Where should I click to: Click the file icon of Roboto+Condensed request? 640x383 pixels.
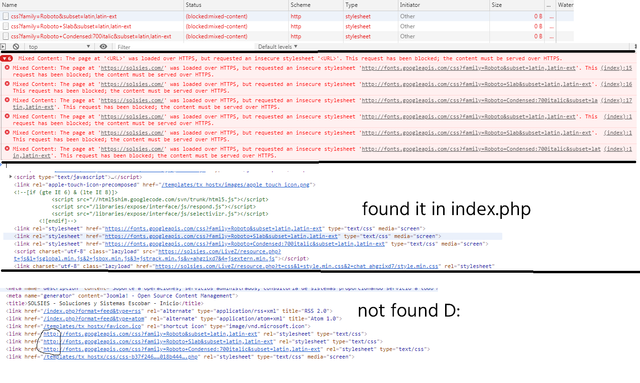pyautogui.click(x=6, y=36)
